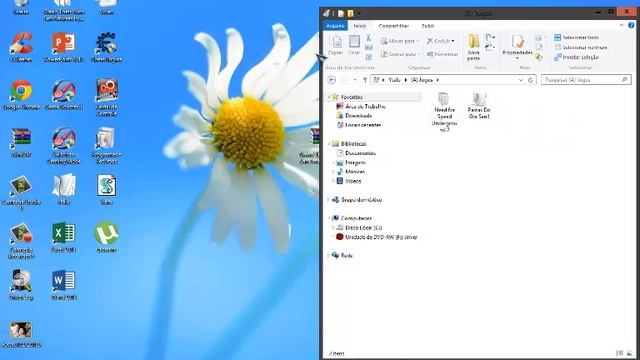
Task: Click the Google Chrome desktop icon
Action: [x=21, y=95]
